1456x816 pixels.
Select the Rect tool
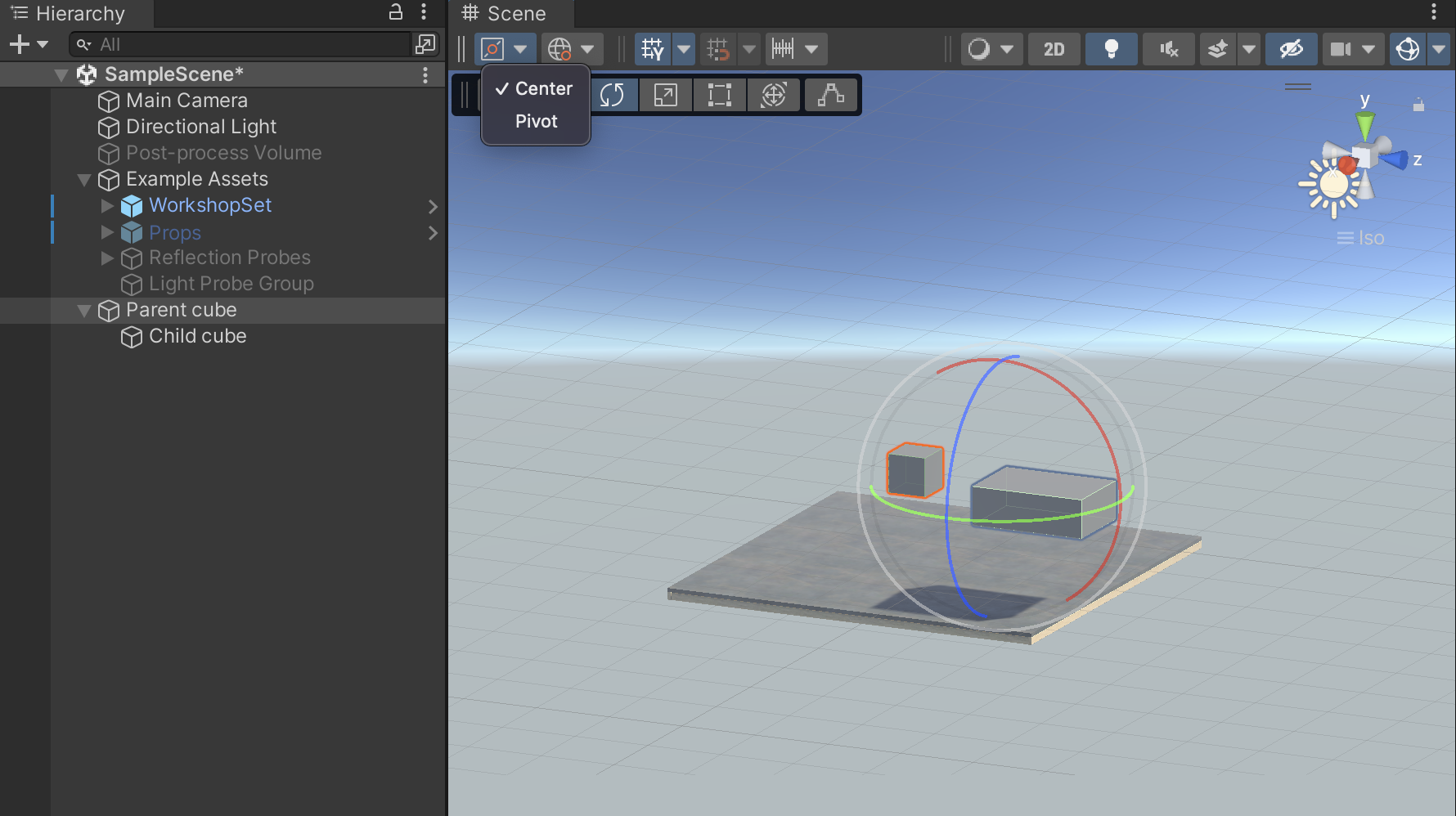pyautogui.click(x=720, y=95)
